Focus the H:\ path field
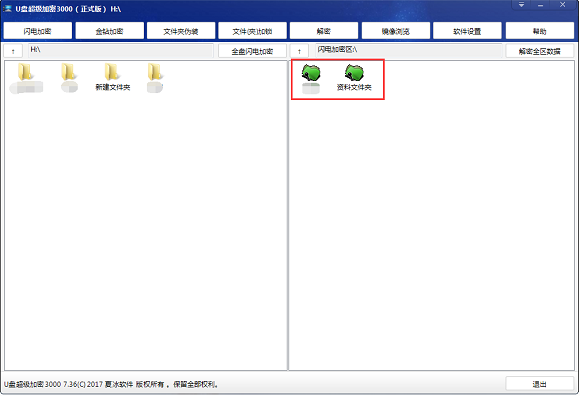The height and width of the screenshot is (396, 580). tap(121, 51)
